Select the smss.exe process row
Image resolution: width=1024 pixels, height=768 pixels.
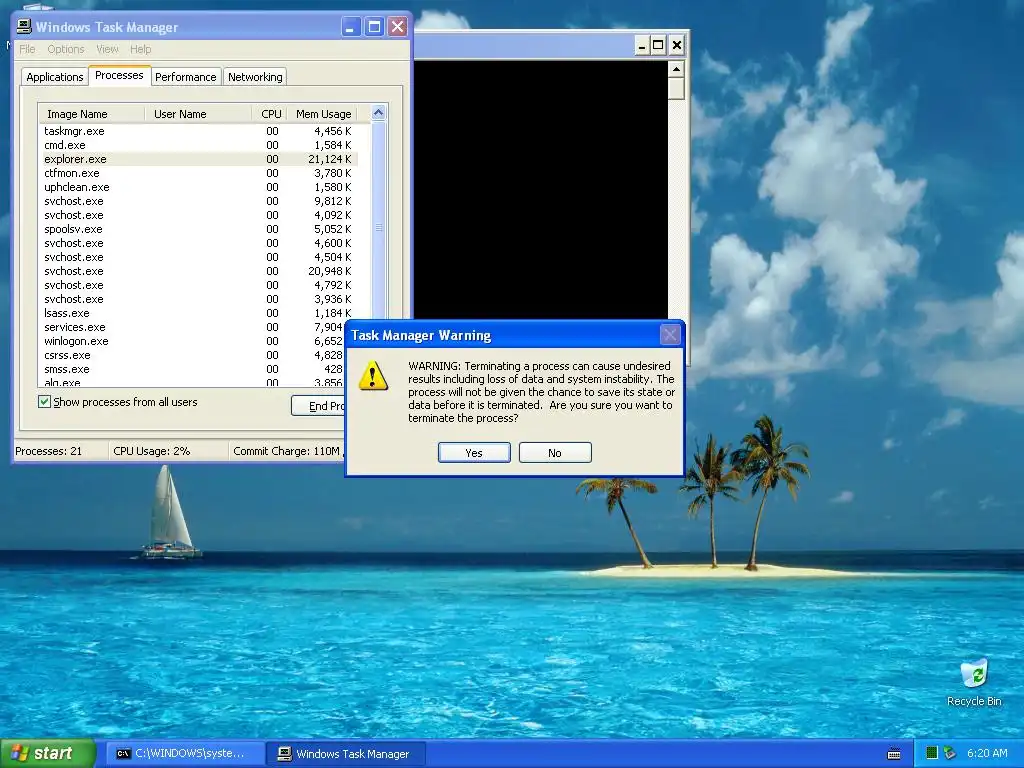(x=193, y=370)
